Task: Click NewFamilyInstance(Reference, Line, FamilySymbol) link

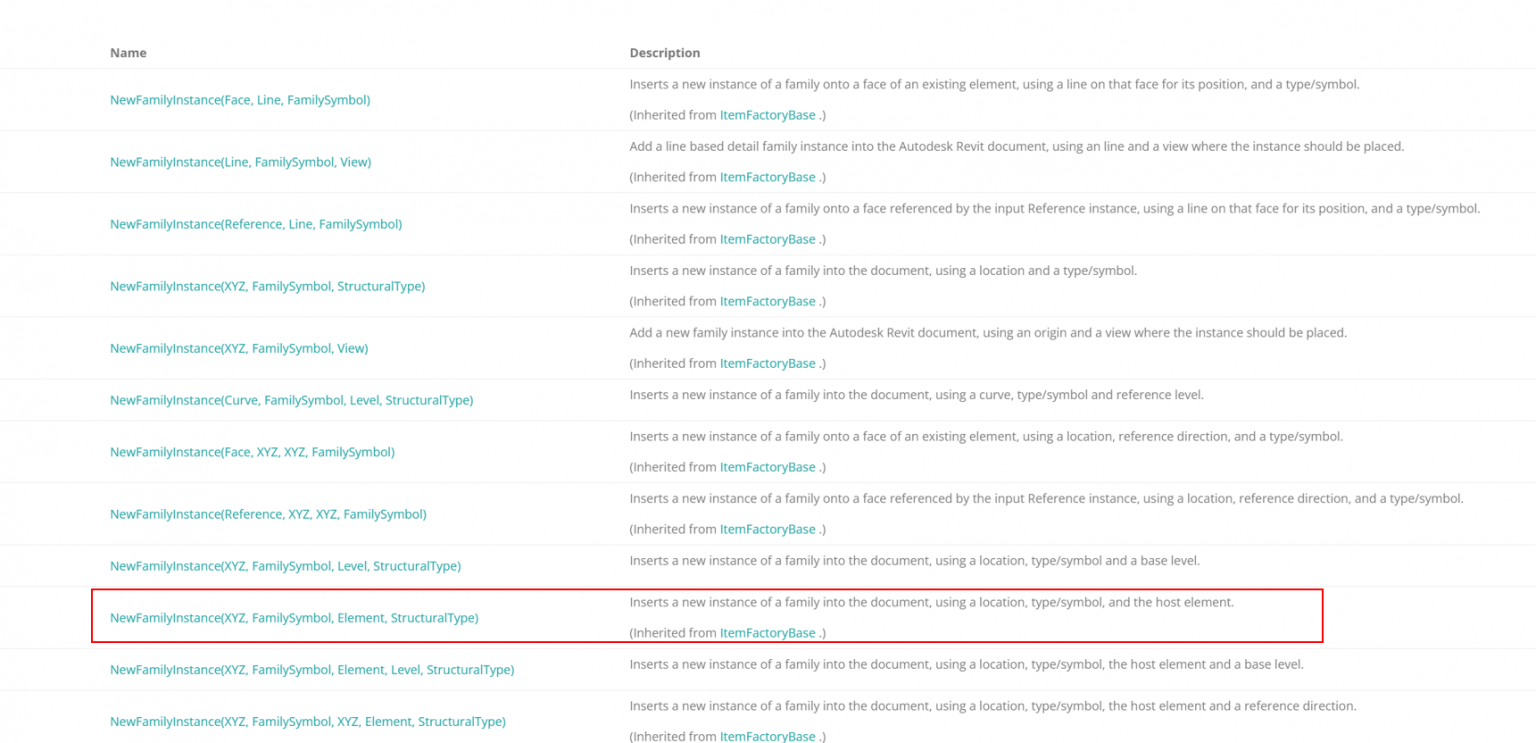Action: [x=256, y=224]
